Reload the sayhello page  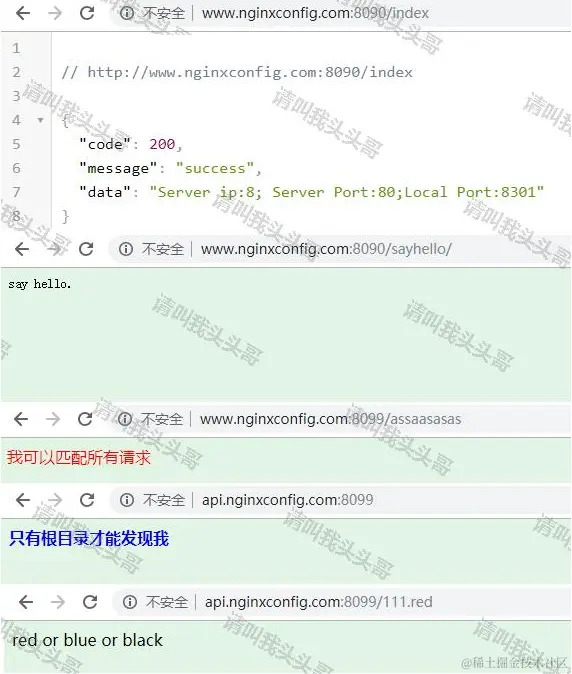[x=86, y=249]
